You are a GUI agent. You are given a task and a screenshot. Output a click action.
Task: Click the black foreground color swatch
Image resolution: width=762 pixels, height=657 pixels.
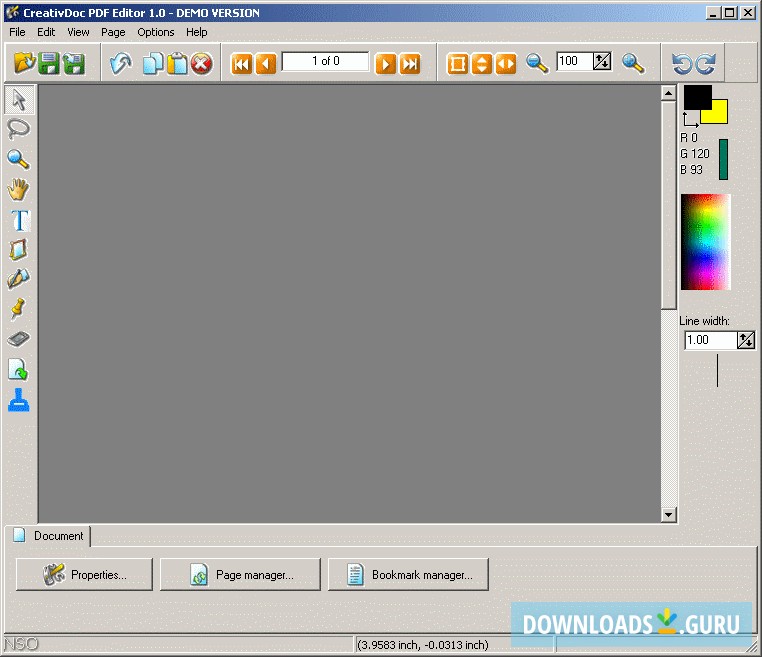click(x=696, y=96)
